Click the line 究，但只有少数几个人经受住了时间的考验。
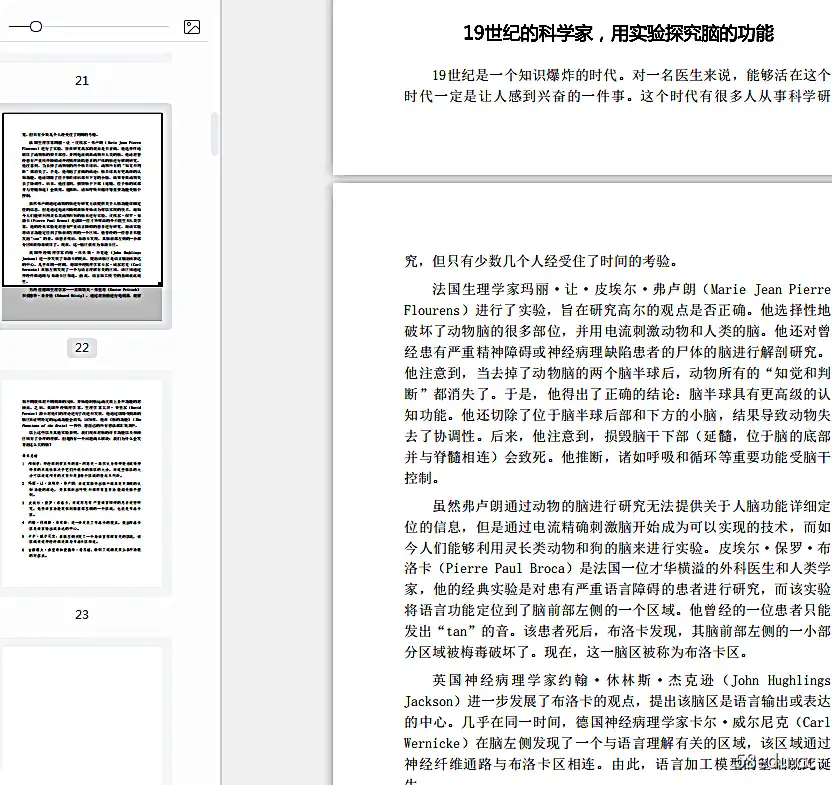The width and height of the screenshot is (832, 785). (542, 261)
